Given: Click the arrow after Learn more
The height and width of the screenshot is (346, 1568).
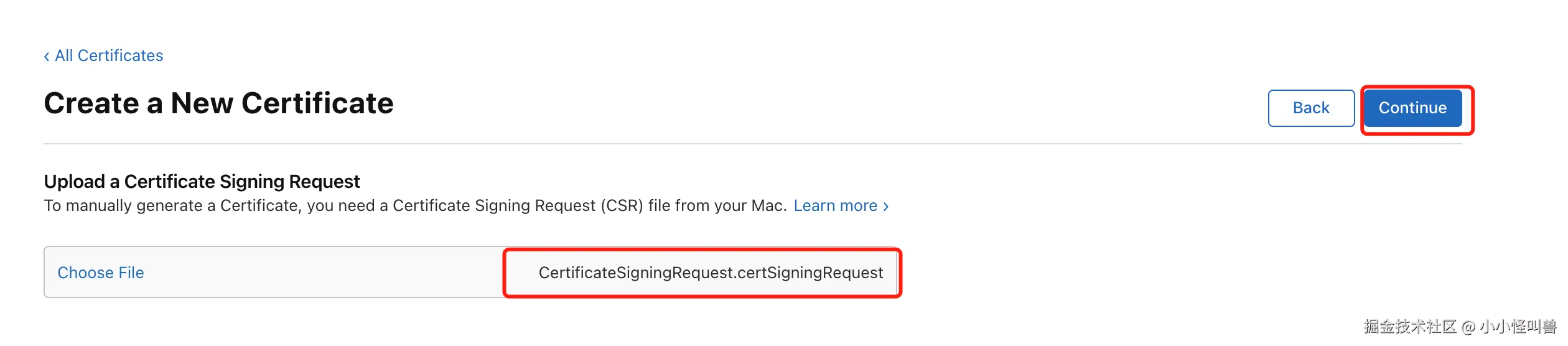Looking at the screenshot, I should pos(886,207).
